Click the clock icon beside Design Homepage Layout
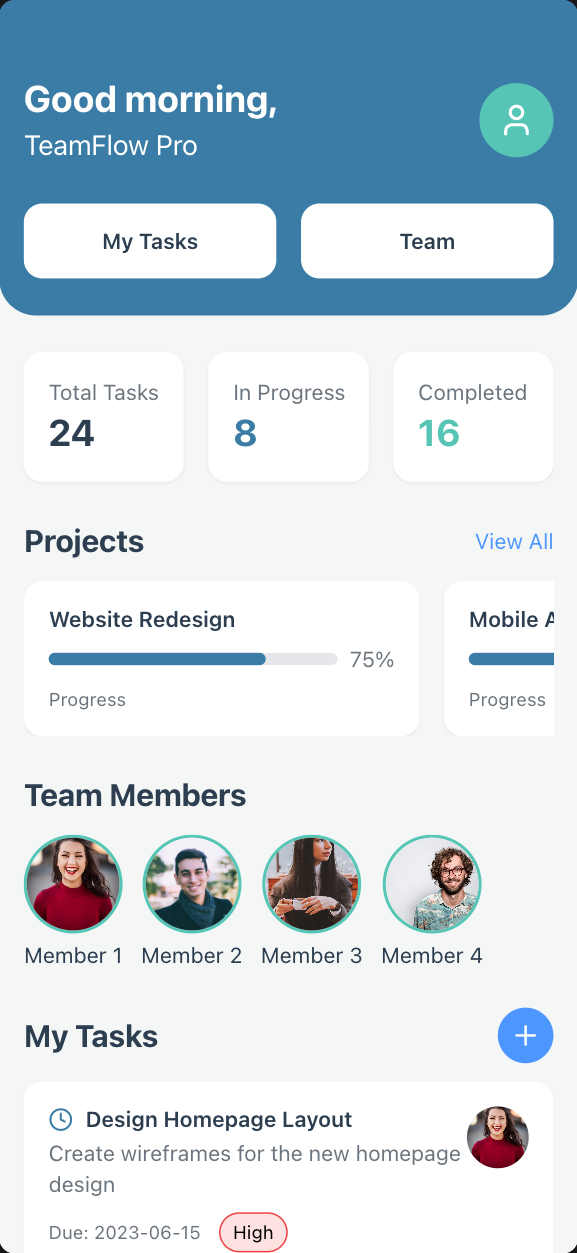 pyautogui.click(x=61, y=1119)
